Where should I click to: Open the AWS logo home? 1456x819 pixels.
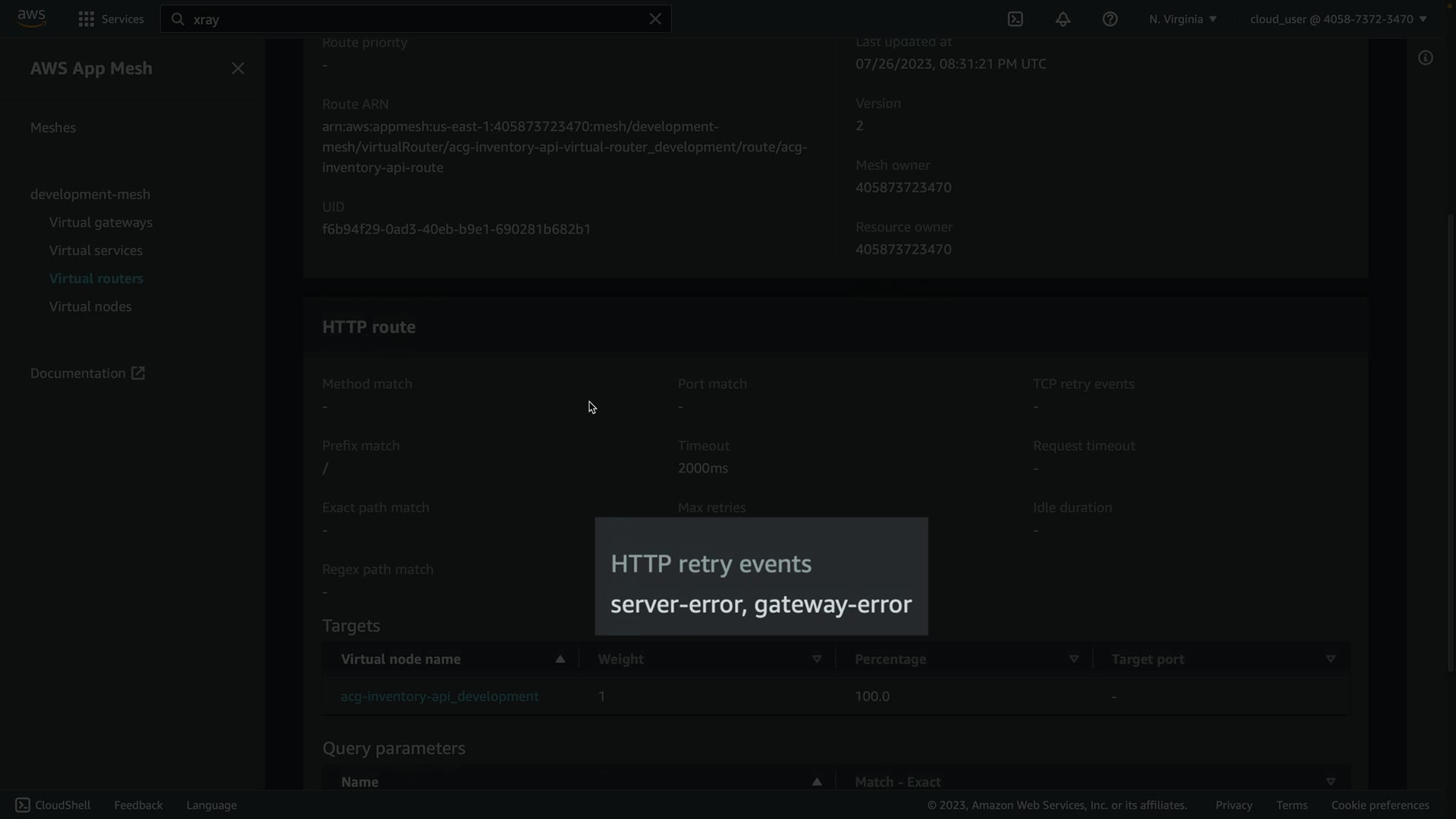point(31,18)
